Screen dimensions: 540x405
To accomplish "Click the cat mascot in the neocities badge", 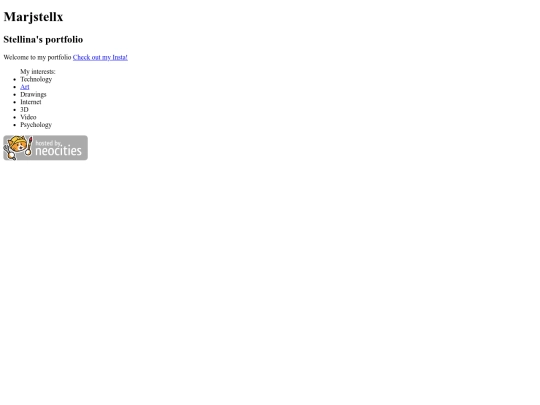I will [16, 146].
